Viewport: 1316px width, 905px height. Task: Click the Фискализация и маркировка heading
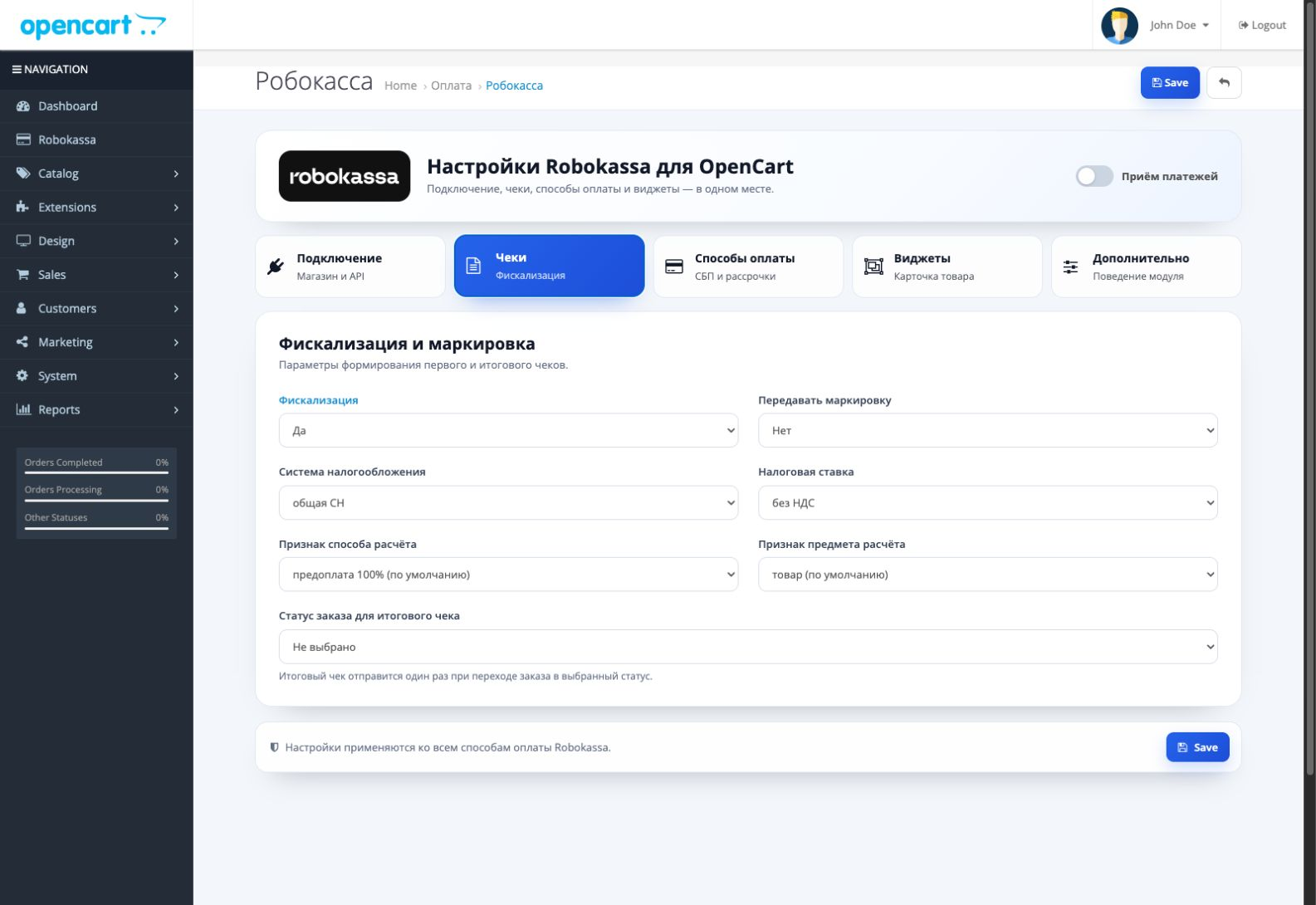click(x=407, y=344)
